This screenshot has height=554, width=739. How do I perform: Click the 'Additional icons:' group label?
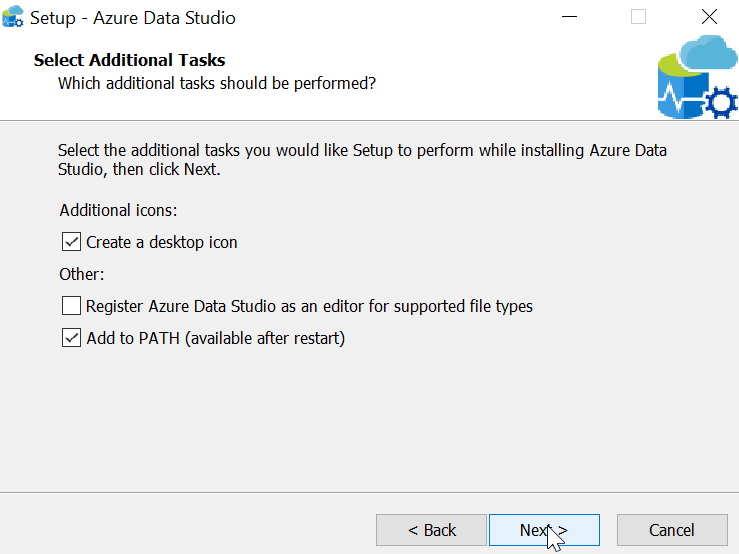(118, 210)
